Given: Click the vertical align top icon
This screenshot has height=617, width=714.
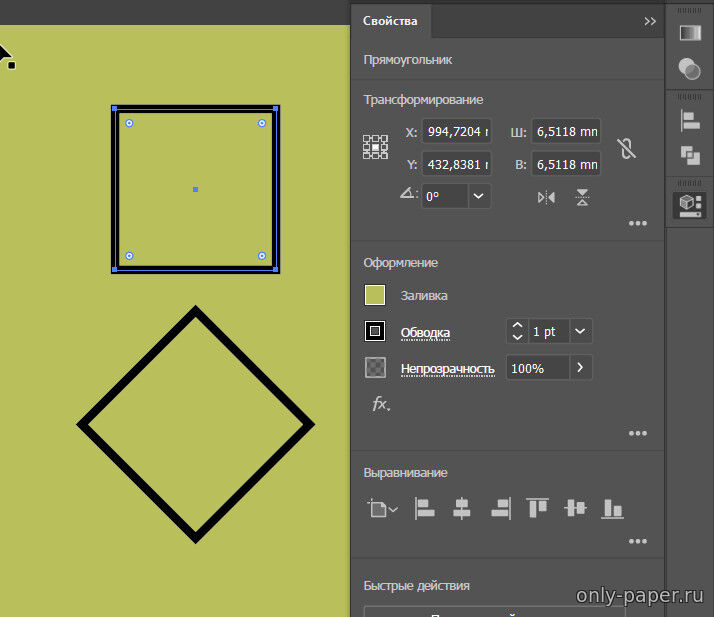Looking at the screenshot, I should click(x=538, y=508).
